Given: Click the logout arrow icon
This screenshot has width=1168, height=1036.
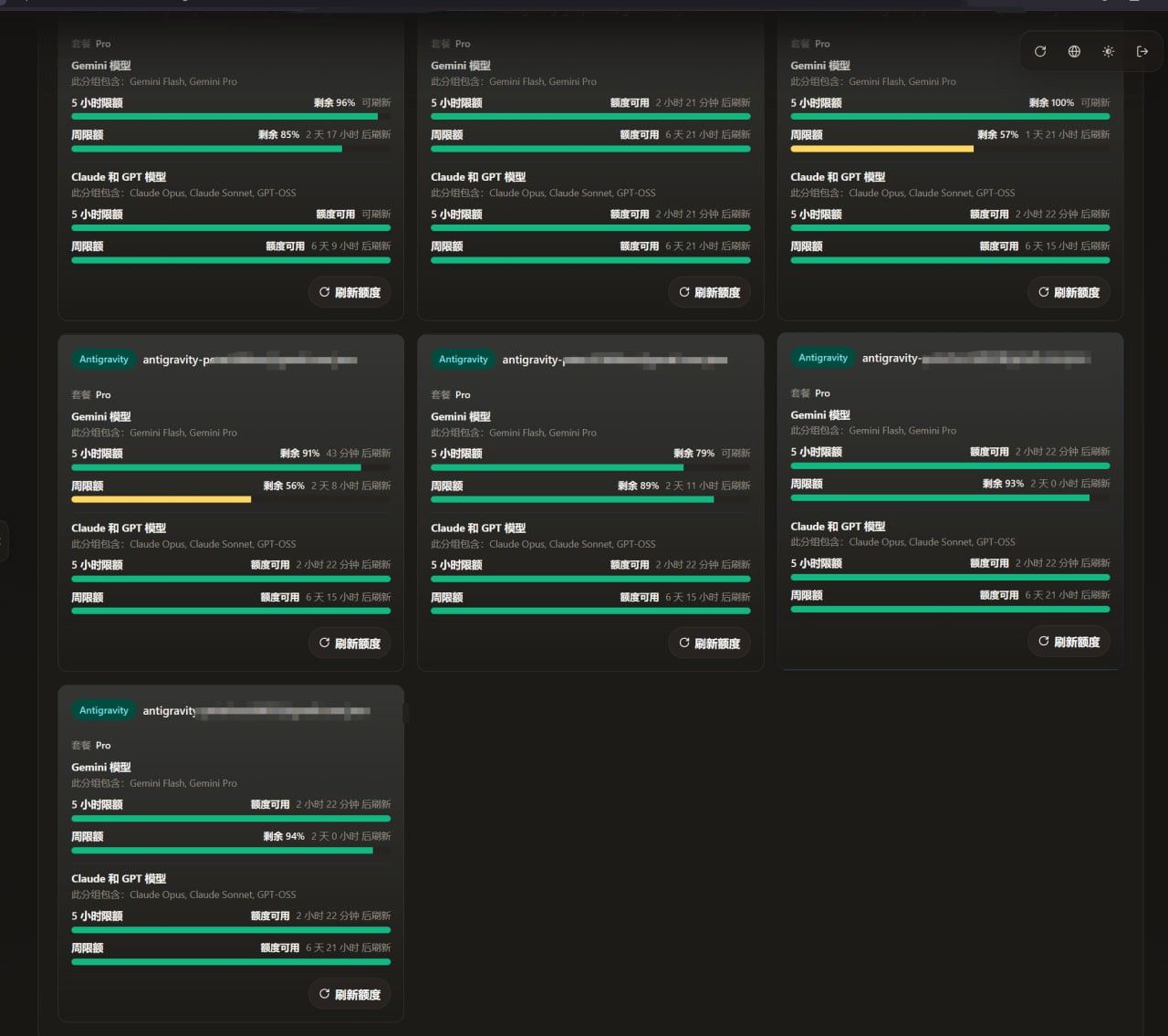Looking at the screenshot, I should [1142, 52].
